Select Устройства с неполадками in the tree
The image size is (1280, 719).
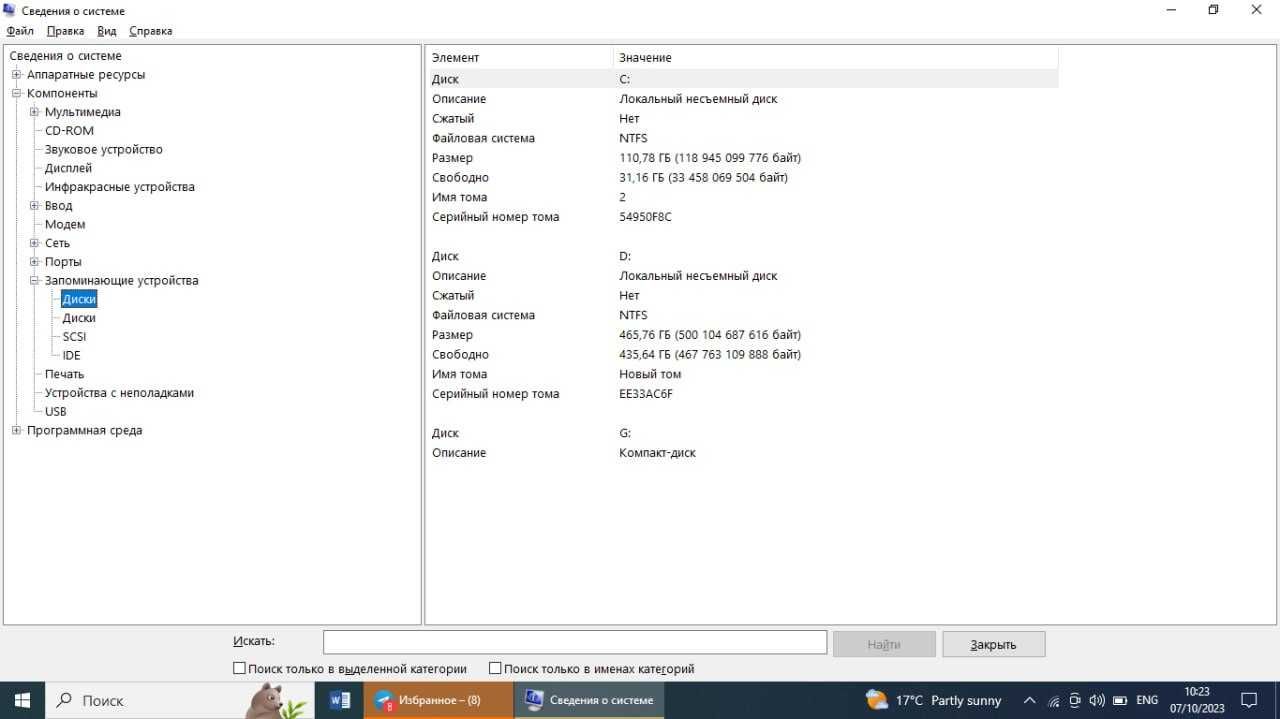click(x=119, y=393)
